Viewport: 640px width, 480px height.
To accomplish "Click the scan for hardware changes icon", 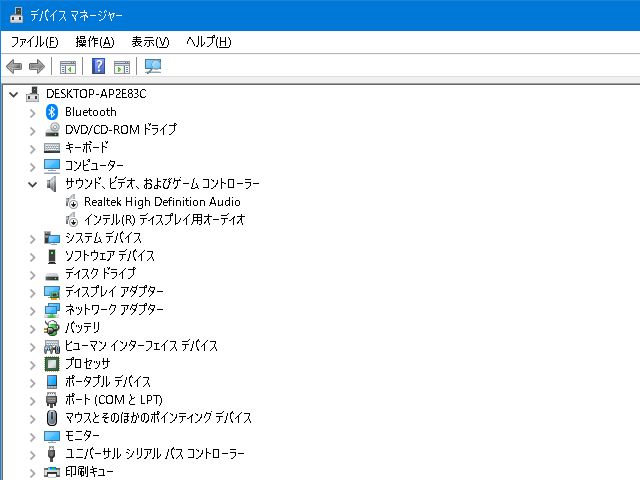I will (x=153, y=67).
